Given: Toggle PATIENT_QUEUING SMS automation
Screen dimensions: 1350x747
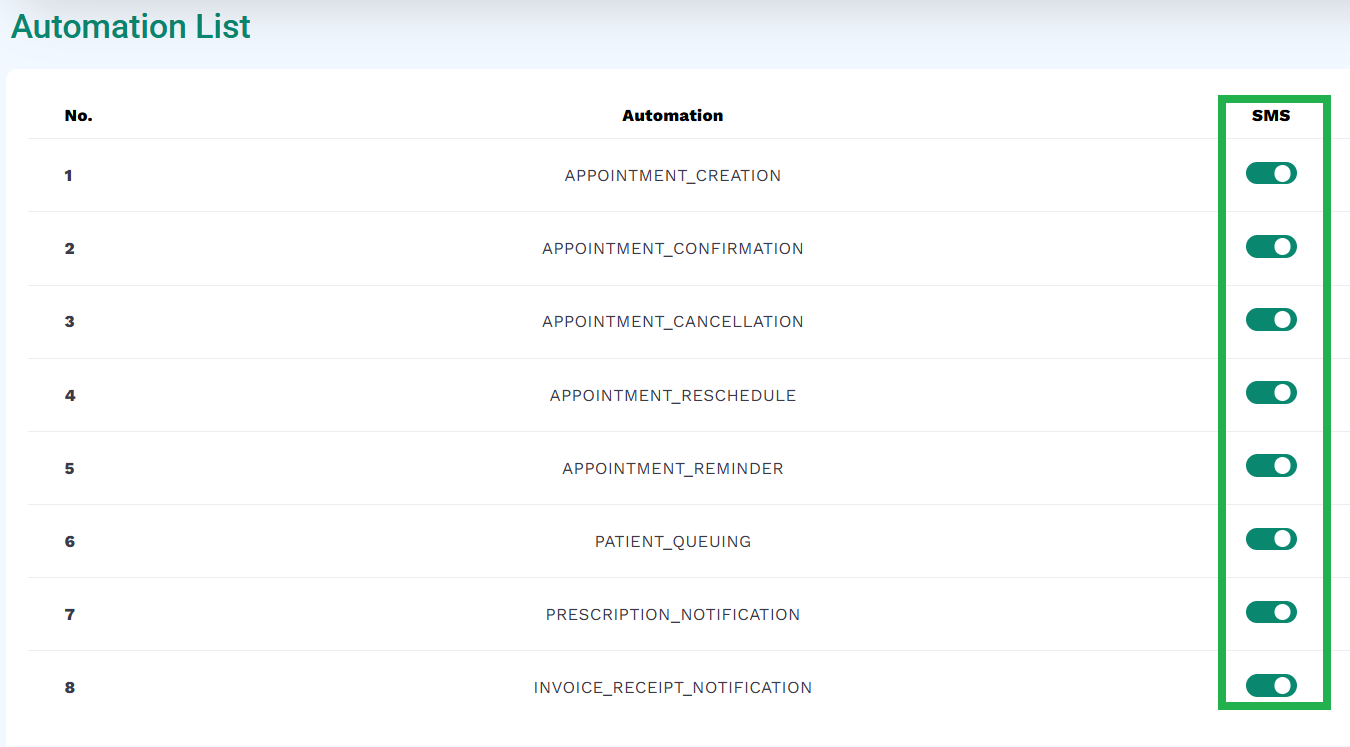Looking at the screenshot, I should (x=1271, y=540).
